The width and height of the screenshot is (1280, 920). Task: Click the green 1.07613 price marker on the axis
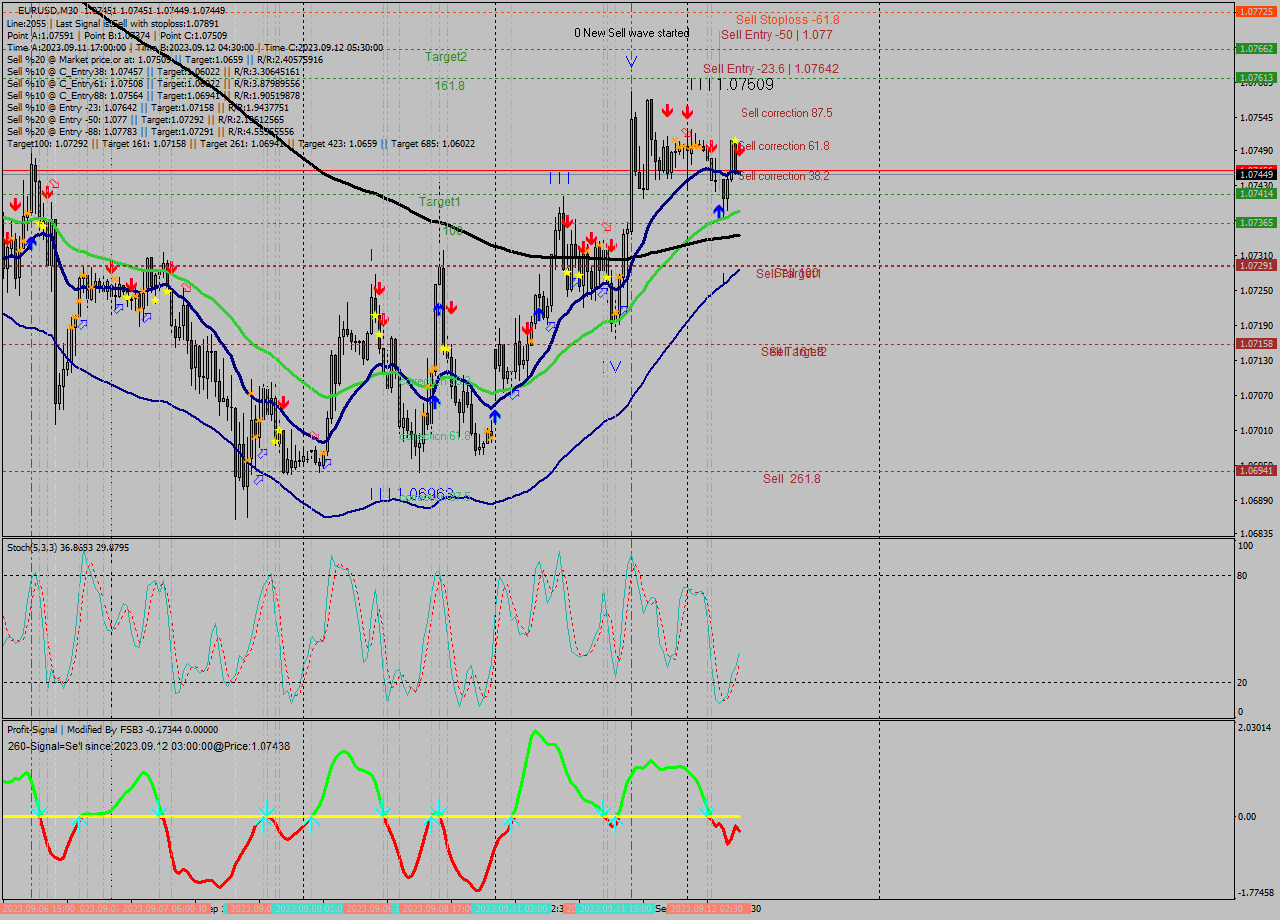[1255, 76]
